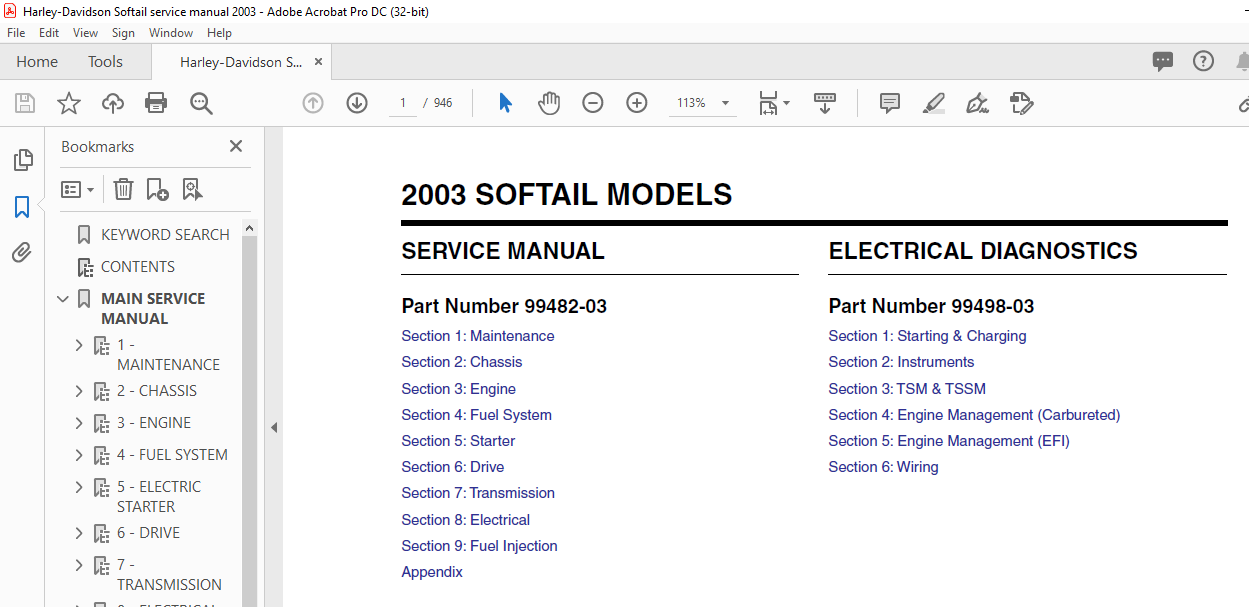Click the Save file icon

[25, 103]
